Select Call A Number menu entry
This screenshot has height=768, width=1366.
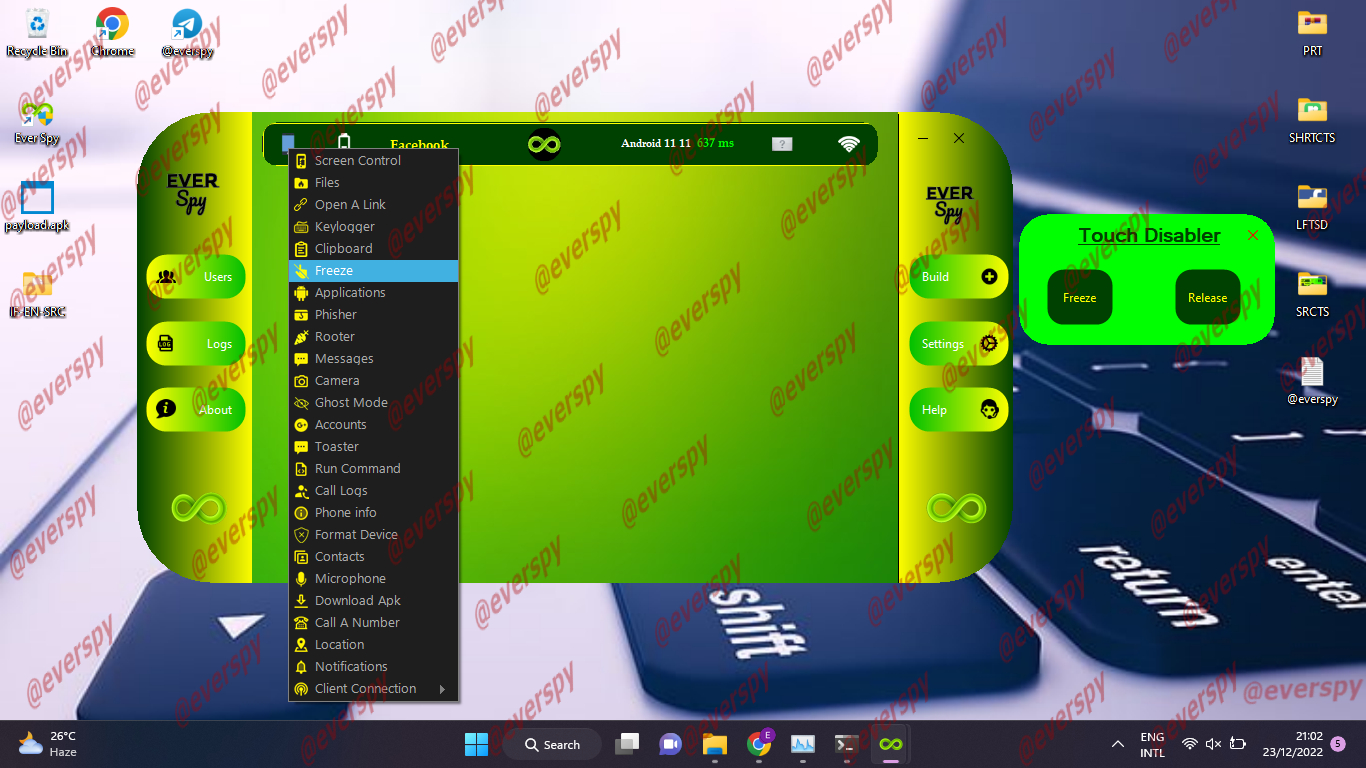tap(373, 623)
